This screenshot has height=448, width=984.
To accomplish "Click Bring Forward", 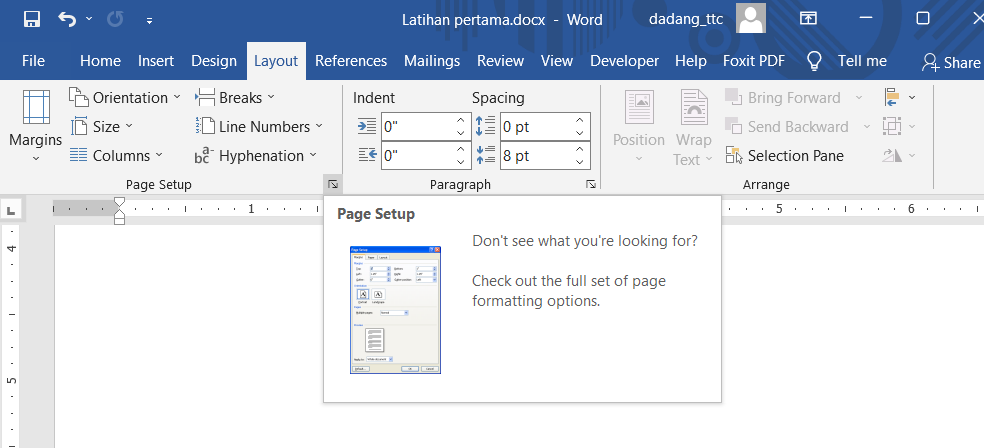I will click(x=783, y=98).
